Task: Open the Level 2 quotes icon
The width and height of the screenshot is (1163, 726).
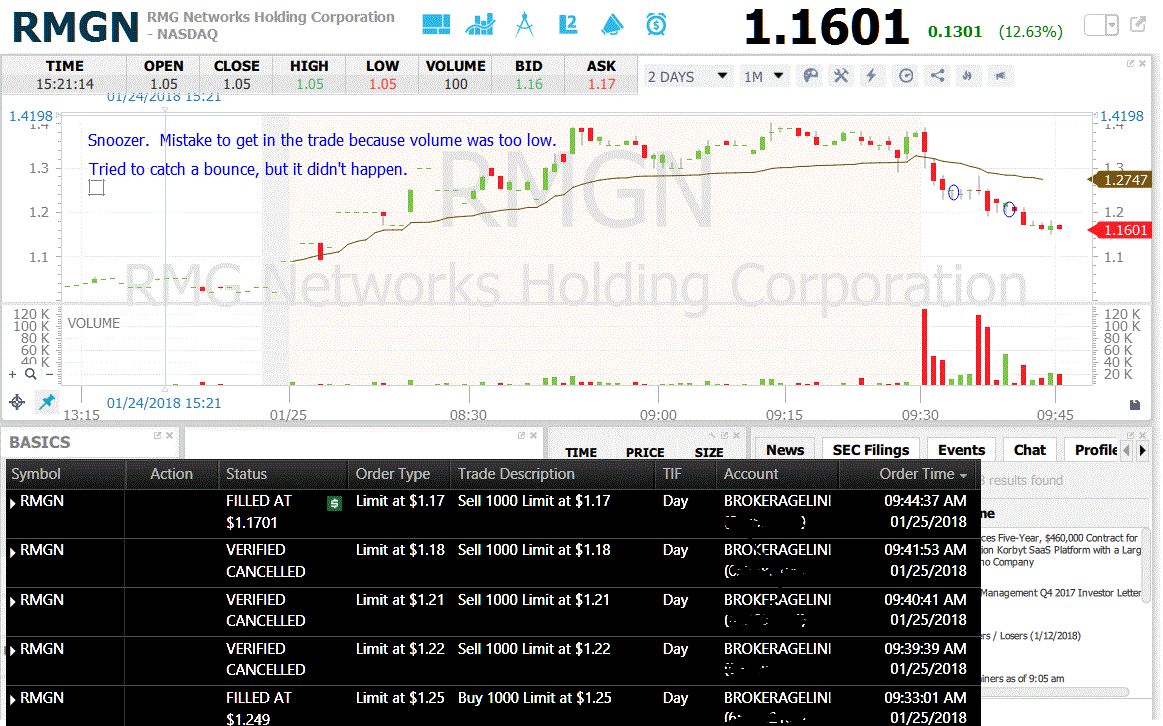Action: click(x=567, y=24)
